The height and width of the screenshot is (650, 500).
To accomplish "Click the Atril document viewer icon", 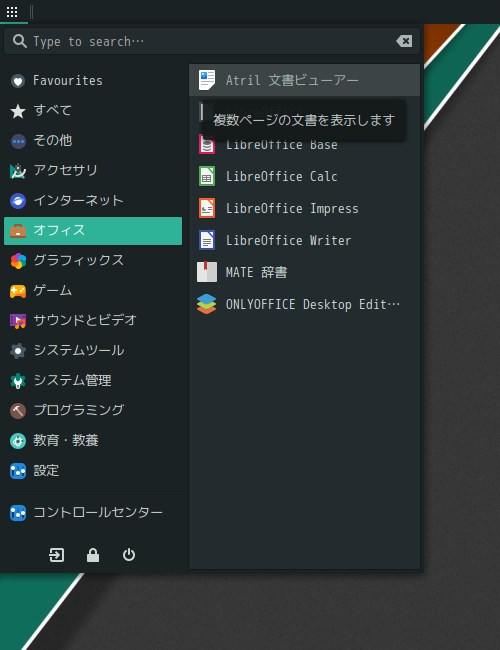I will point(207,80).
